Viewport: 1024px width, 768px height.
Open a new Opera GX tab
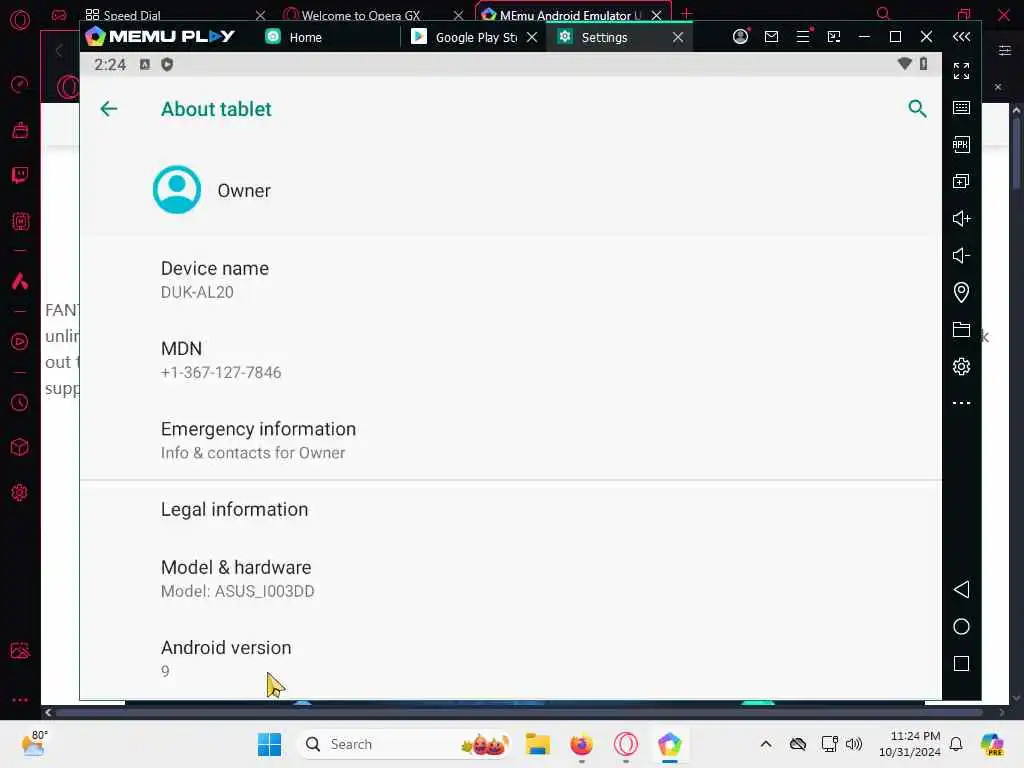pyautogui.click(x=686, y=14)
